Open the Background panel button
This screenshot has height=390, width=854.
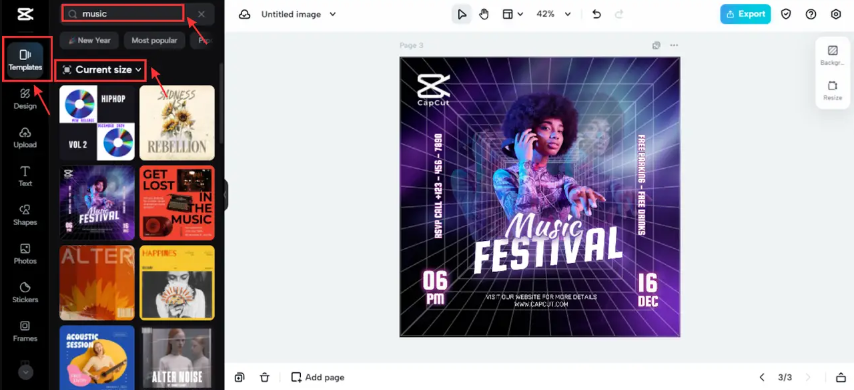[x=832, y=56]
